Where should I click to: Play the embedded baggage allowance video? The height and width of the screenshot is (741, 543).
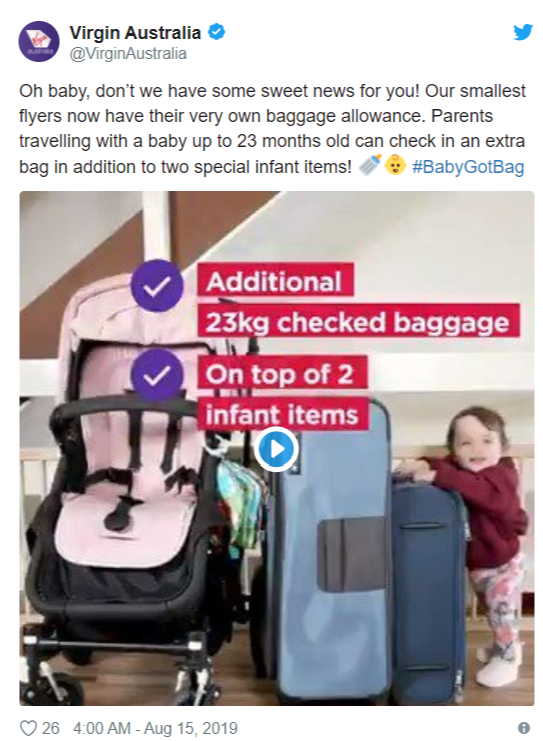tap(276, 449)
